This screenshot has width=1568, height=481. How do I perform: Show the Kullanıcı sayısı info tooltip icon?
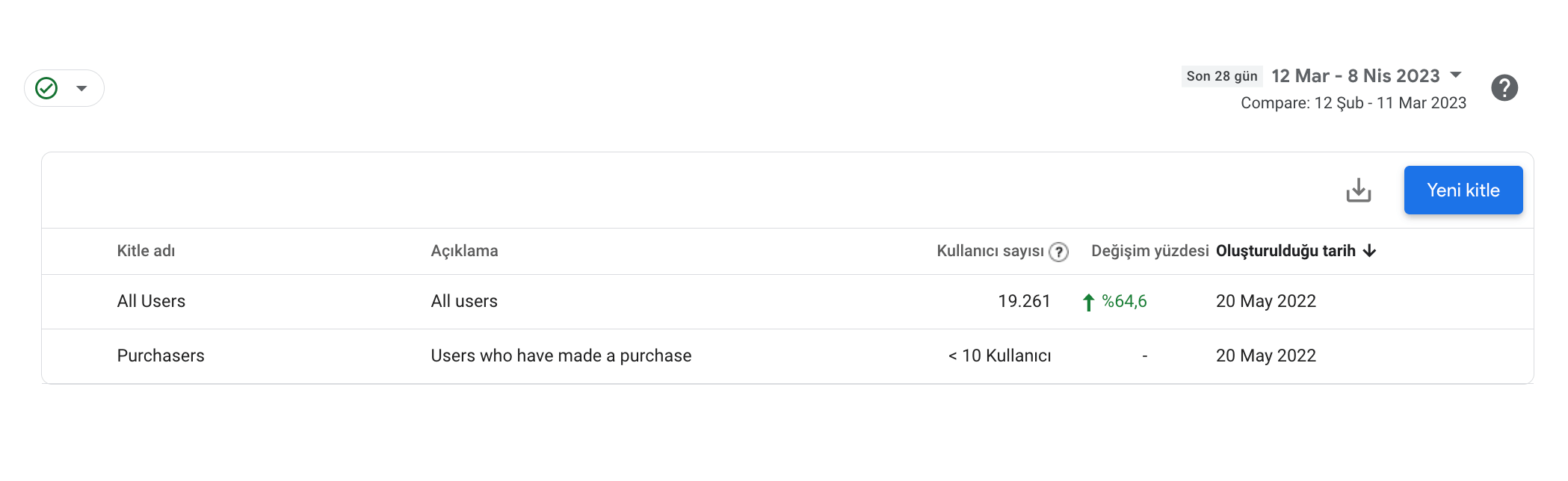tap(1058, 252)
